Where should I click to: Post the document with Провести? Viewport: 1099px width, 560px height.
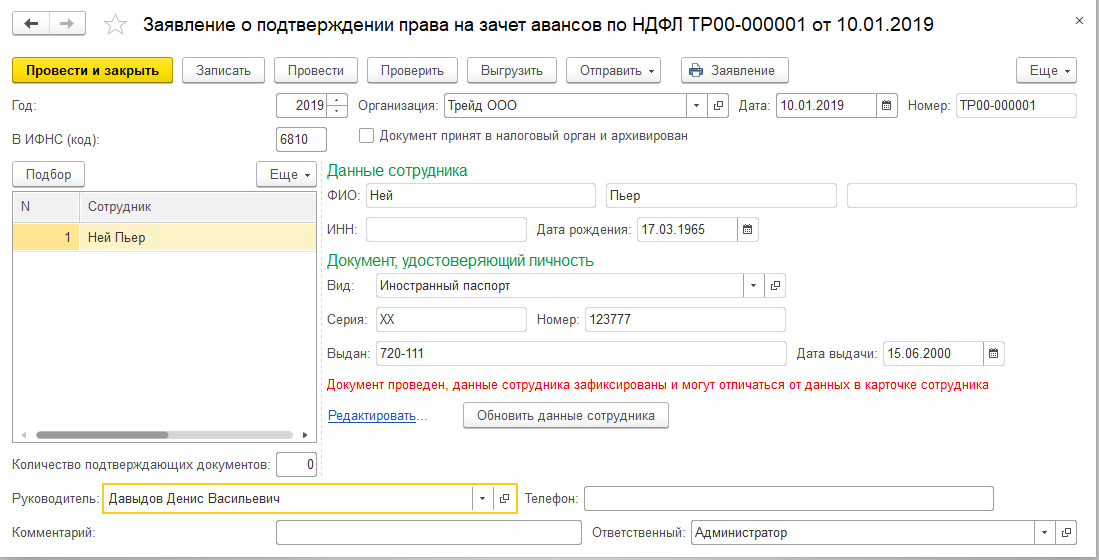click(315, 71)
